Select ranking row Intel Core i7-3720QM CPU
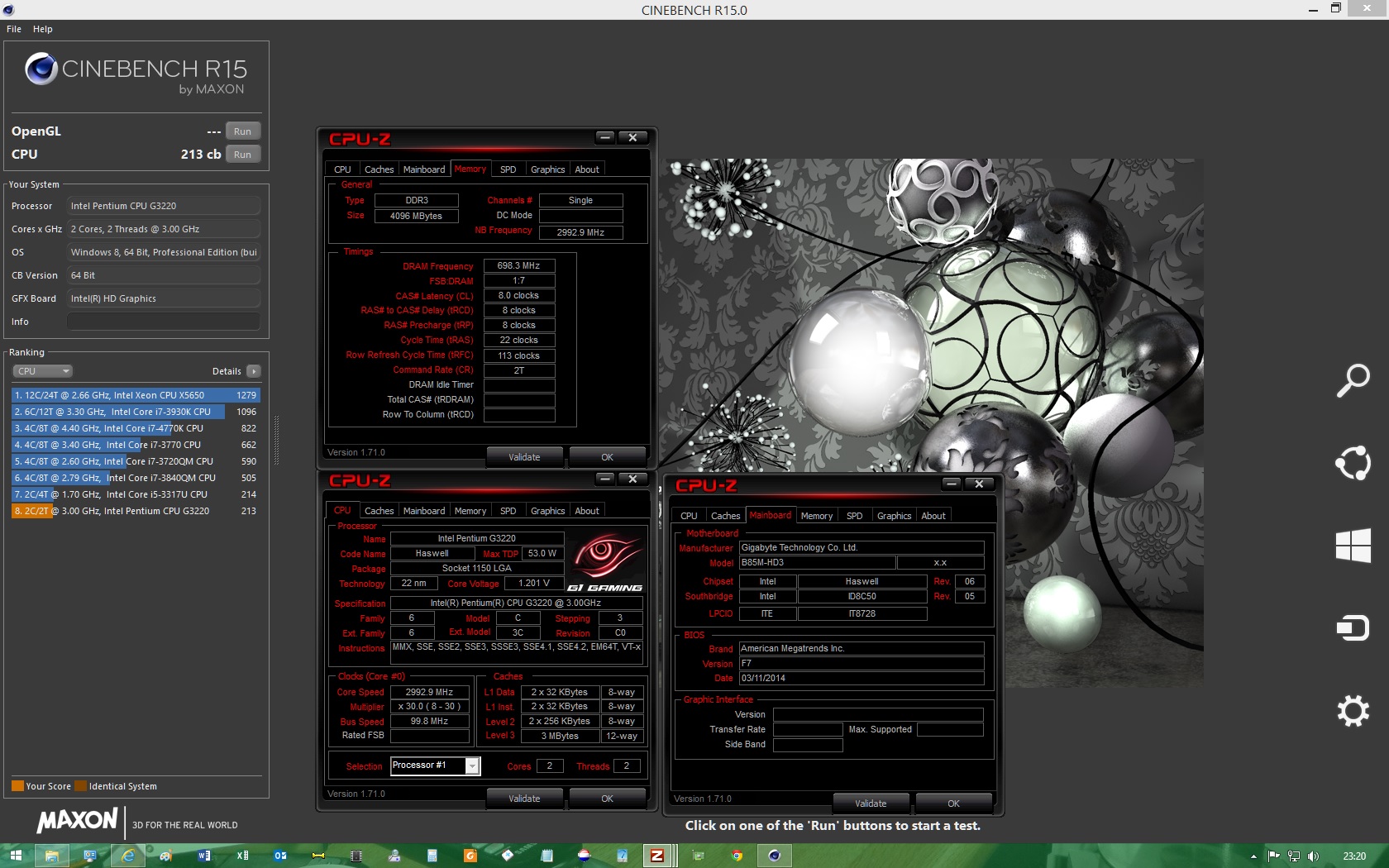This screenshot has width=1389, height=868. point(136,461)
